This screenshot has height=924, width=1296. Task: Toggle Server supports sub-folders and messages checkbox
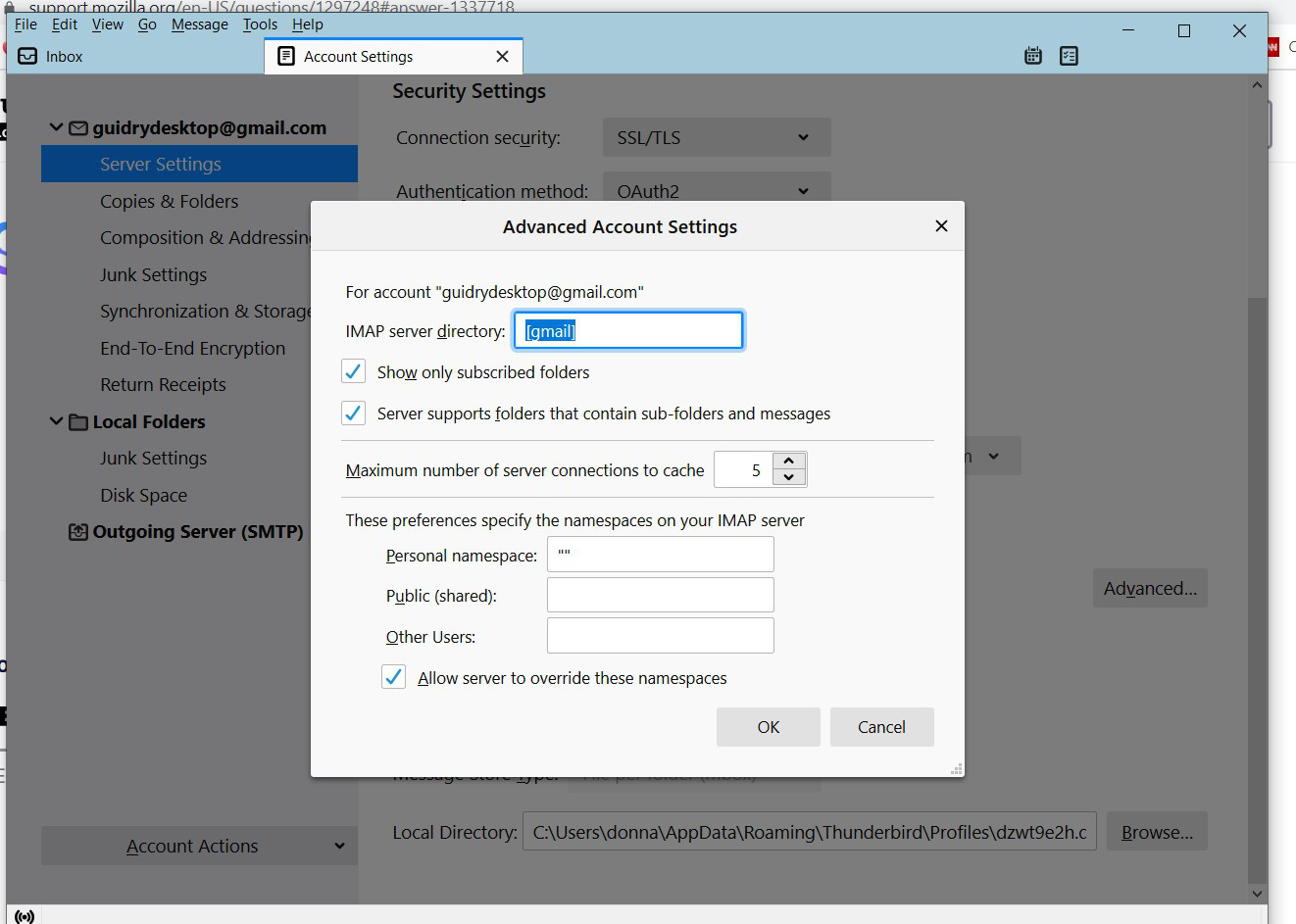pyautogui.click(x=353, y=413)
